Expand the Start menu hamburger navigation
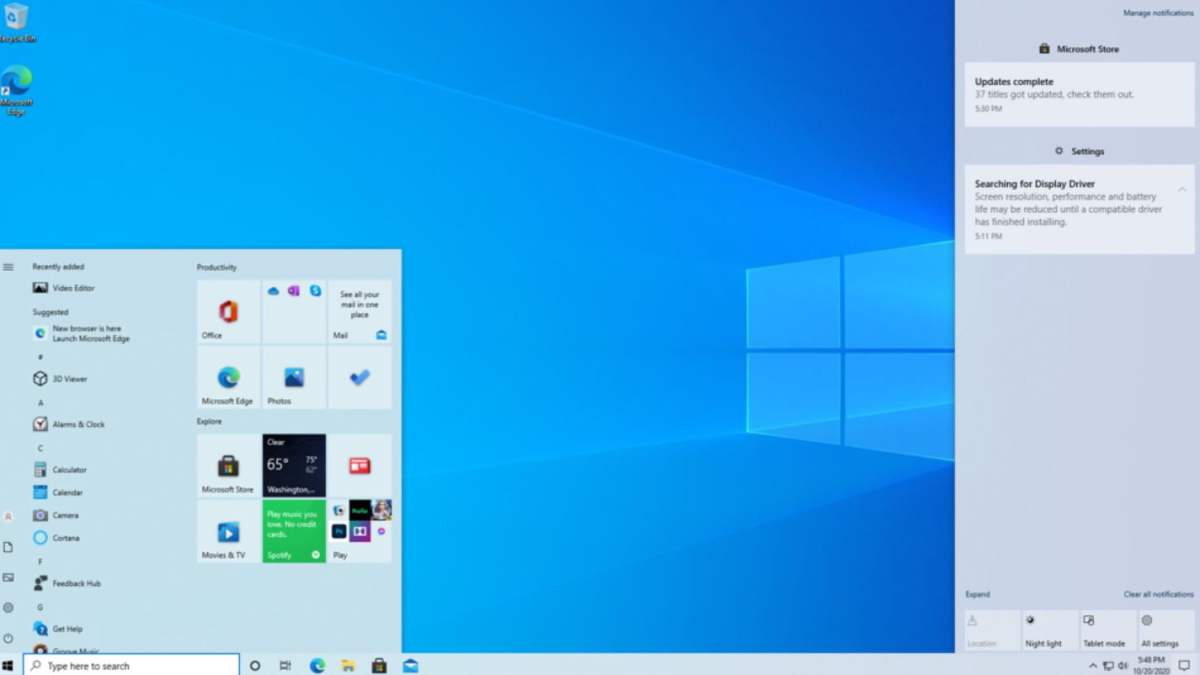Screen dimensions: 1200x675 pos(8,266)
